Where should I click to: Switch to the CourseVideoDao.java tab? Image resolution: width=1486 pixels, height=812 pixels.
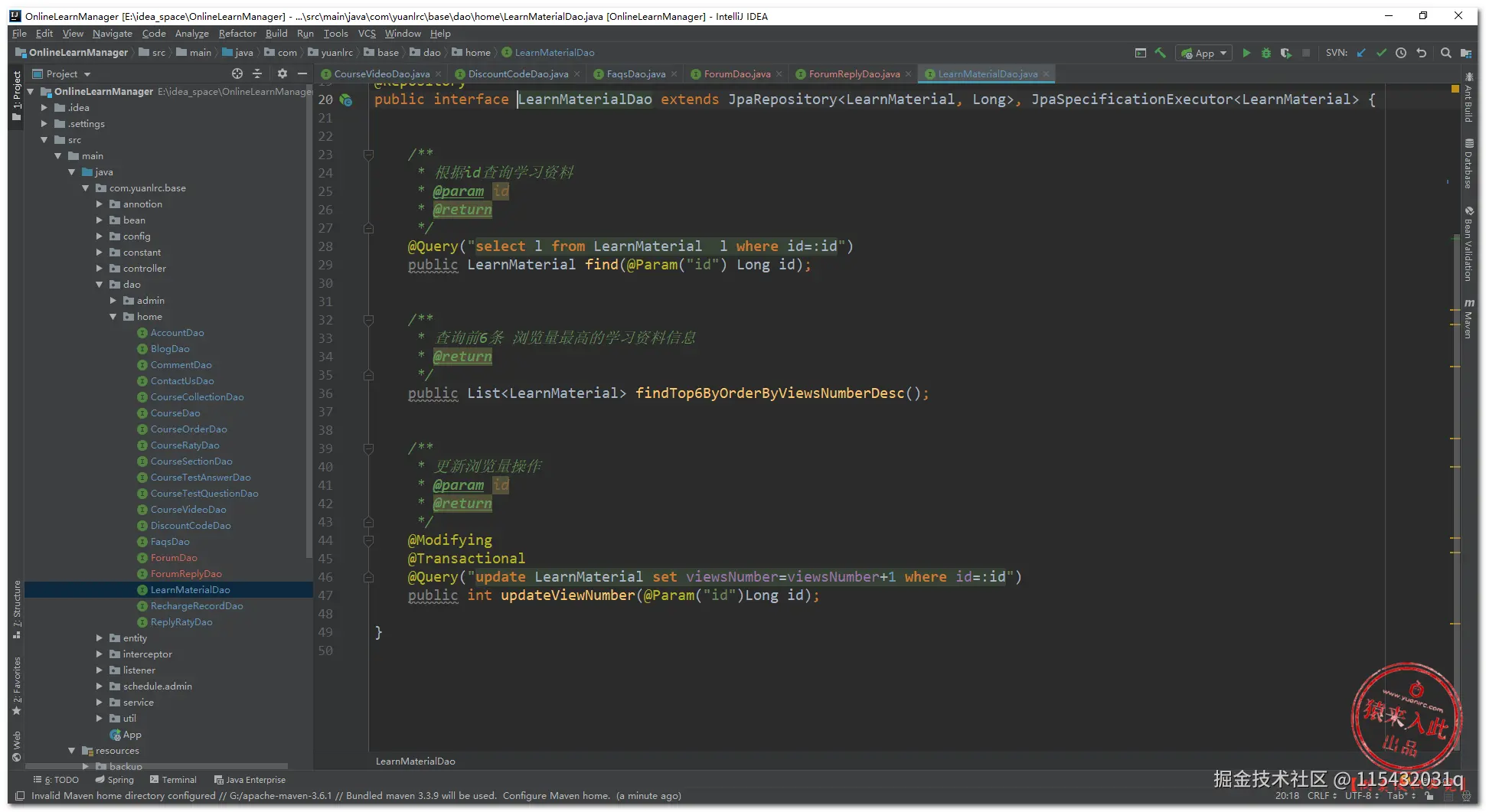382,74
